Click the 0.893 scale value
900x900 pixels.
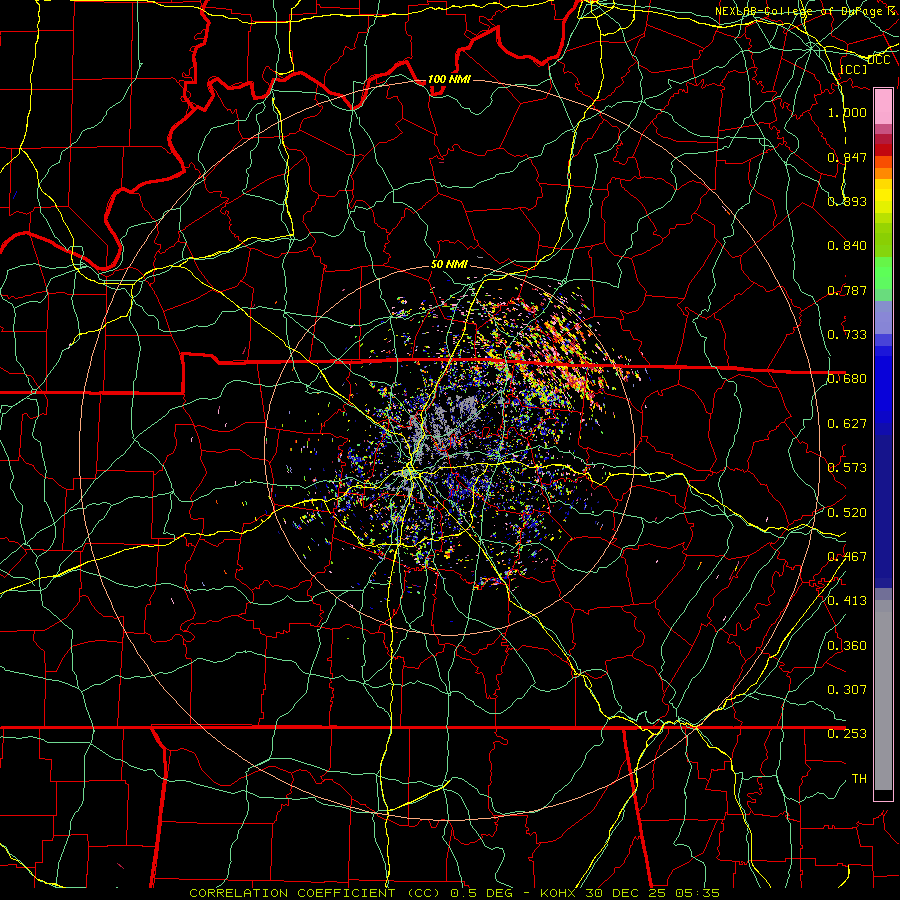[x=847, y=201]
